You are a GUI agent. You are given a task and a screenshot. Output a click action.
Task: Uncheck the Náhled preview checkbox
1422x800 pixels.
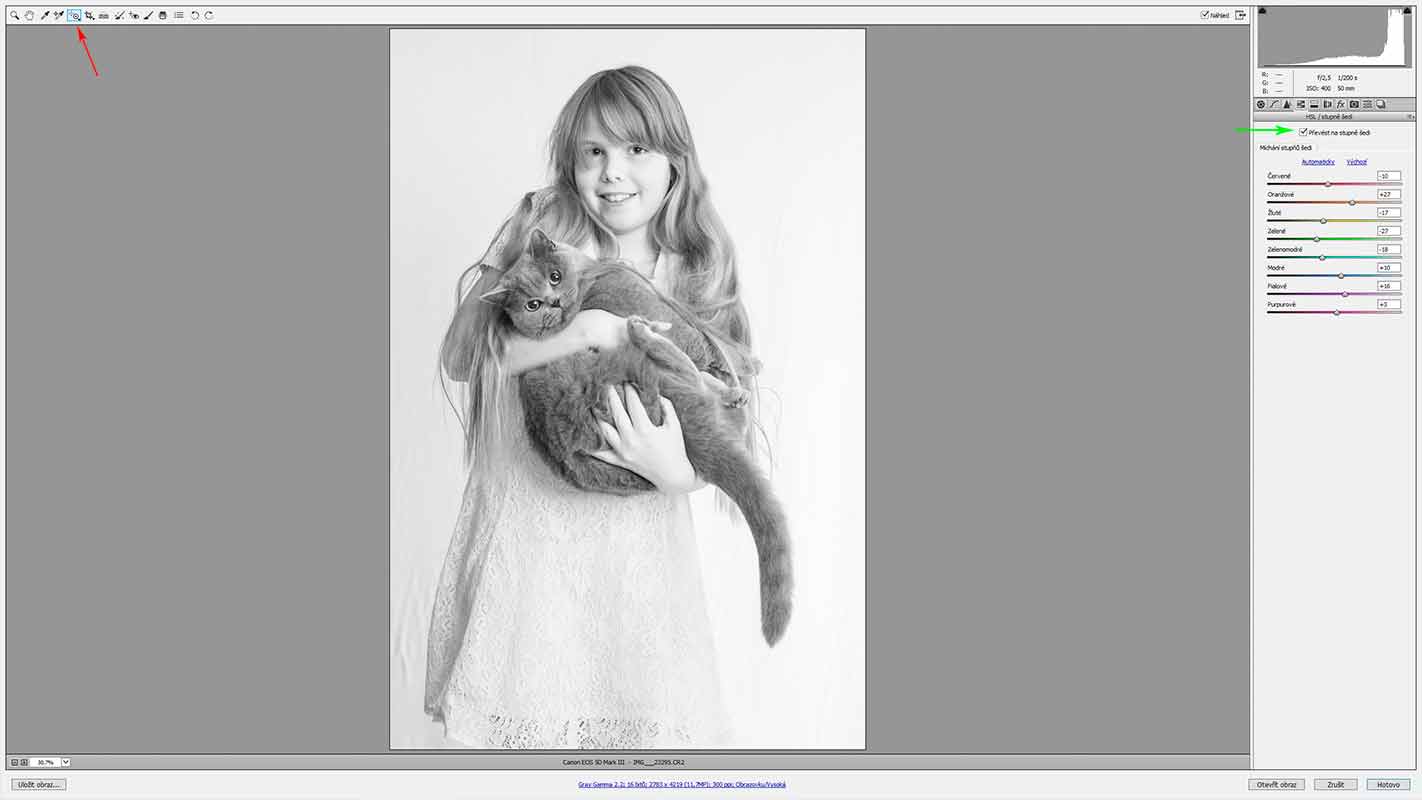pyautogui.click(x=1205, y=15)
